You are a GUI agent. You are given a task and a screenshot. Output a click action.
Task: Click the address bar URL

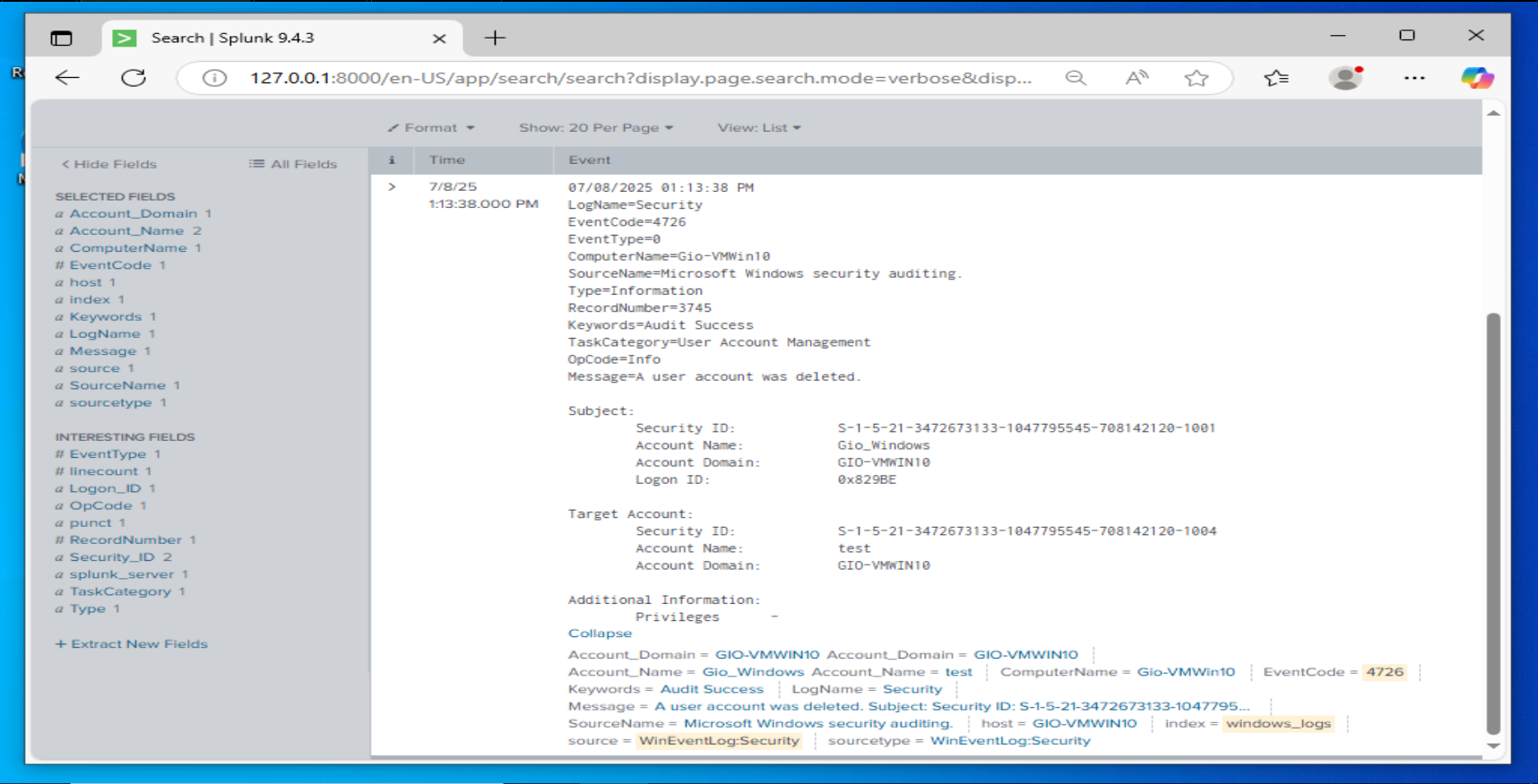641,78
